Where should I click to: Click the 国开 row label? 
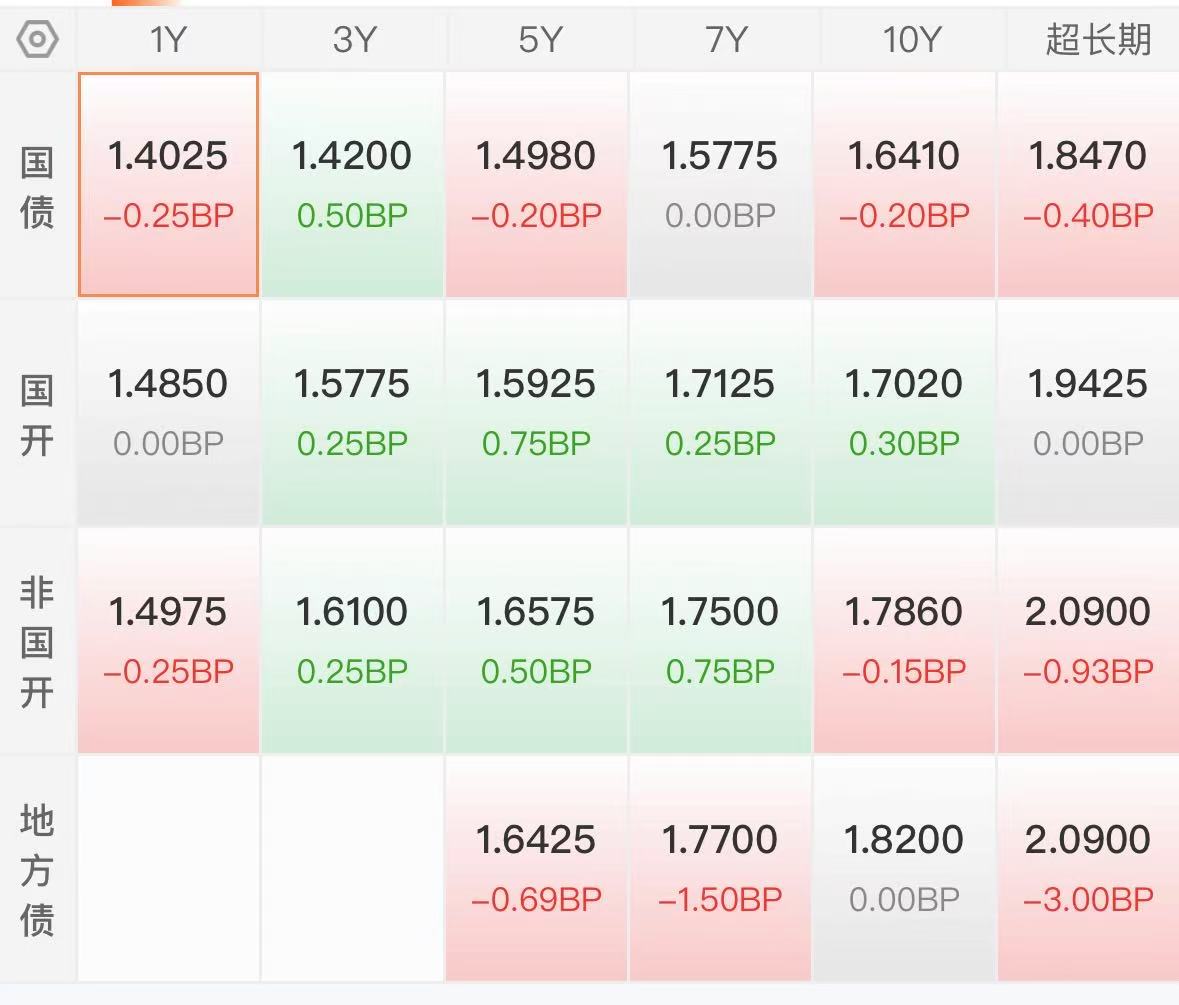point(37,415)
